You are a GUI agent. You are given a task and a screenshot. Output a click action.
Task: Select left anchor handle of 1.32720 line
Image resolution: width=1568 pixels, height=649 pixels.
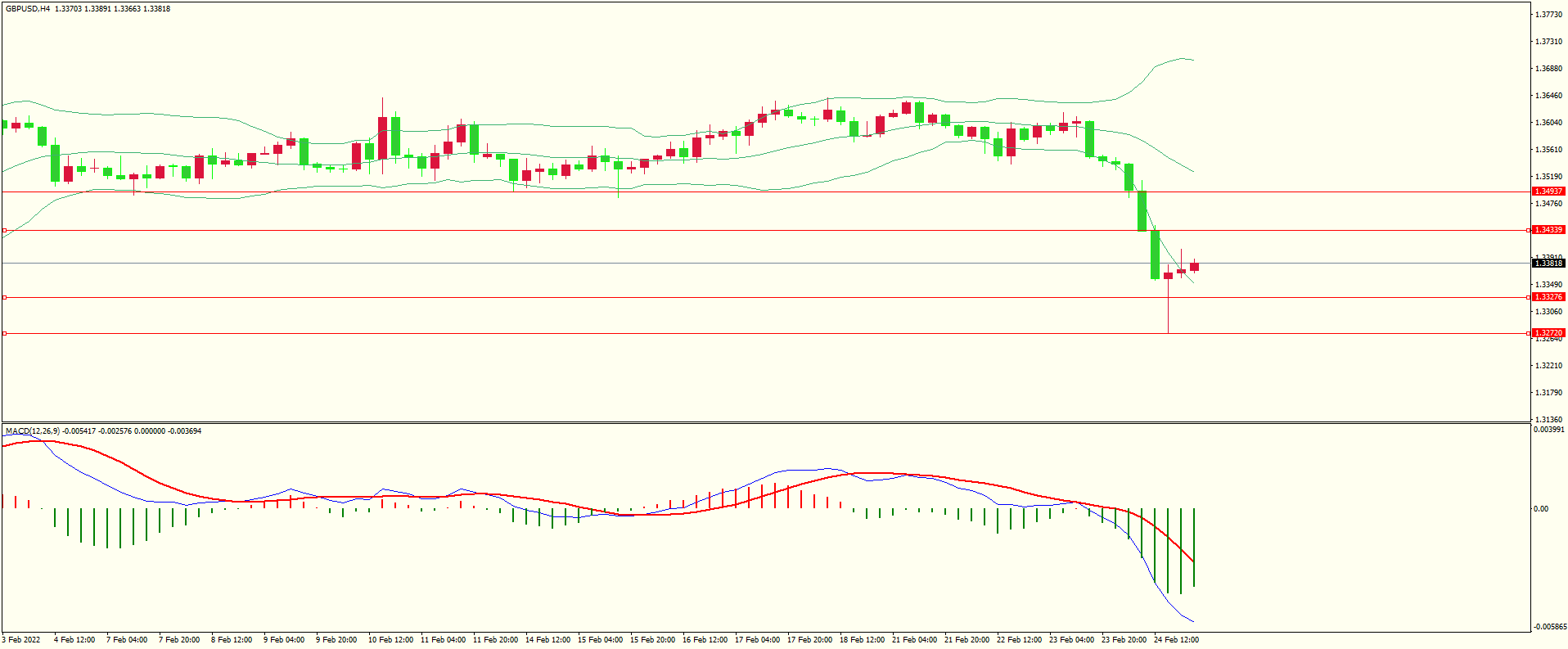4,333
